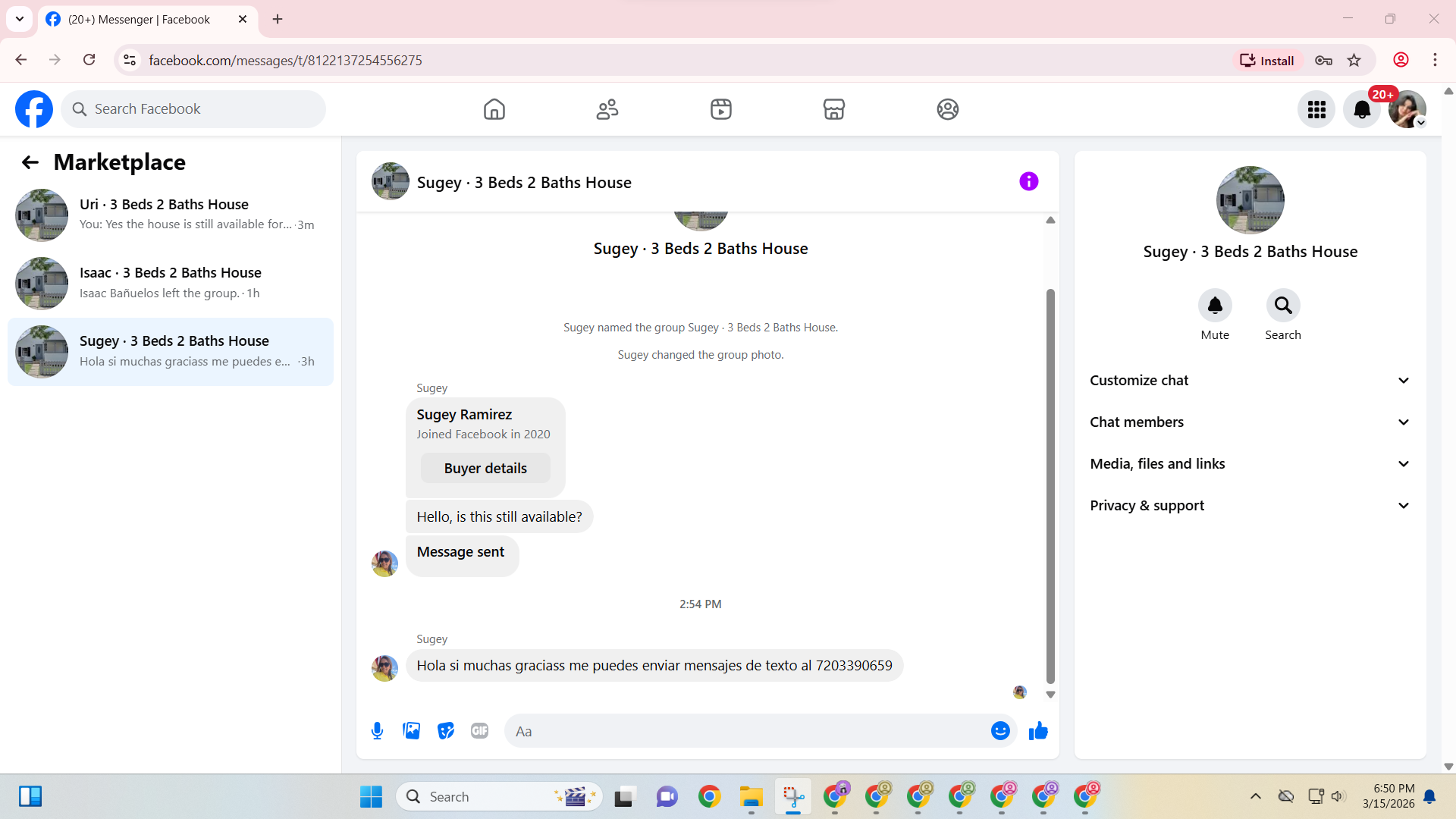The width and height of the screenshot is (1456, 819).
Task: Select Sugey · 3 Beds 2 Baths House conversation
Action: click(x=171, y=352)
